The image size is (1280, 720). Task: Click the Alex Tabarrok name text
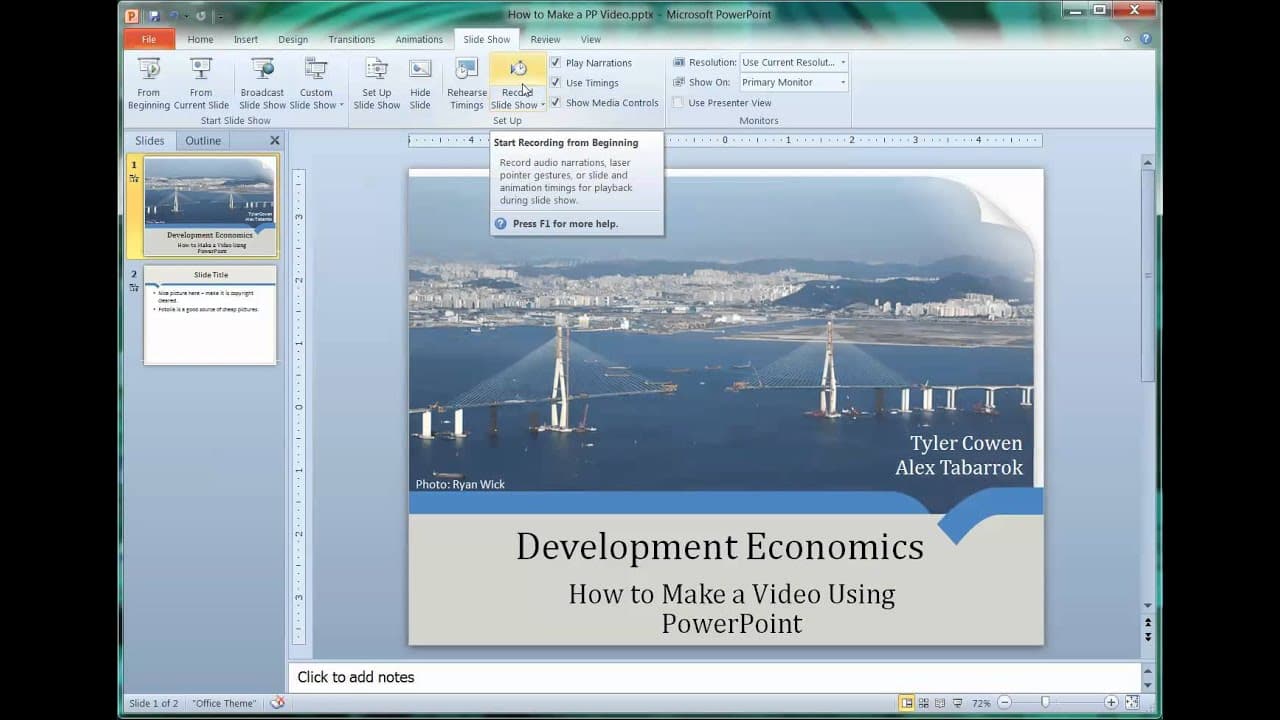point(959,467)
